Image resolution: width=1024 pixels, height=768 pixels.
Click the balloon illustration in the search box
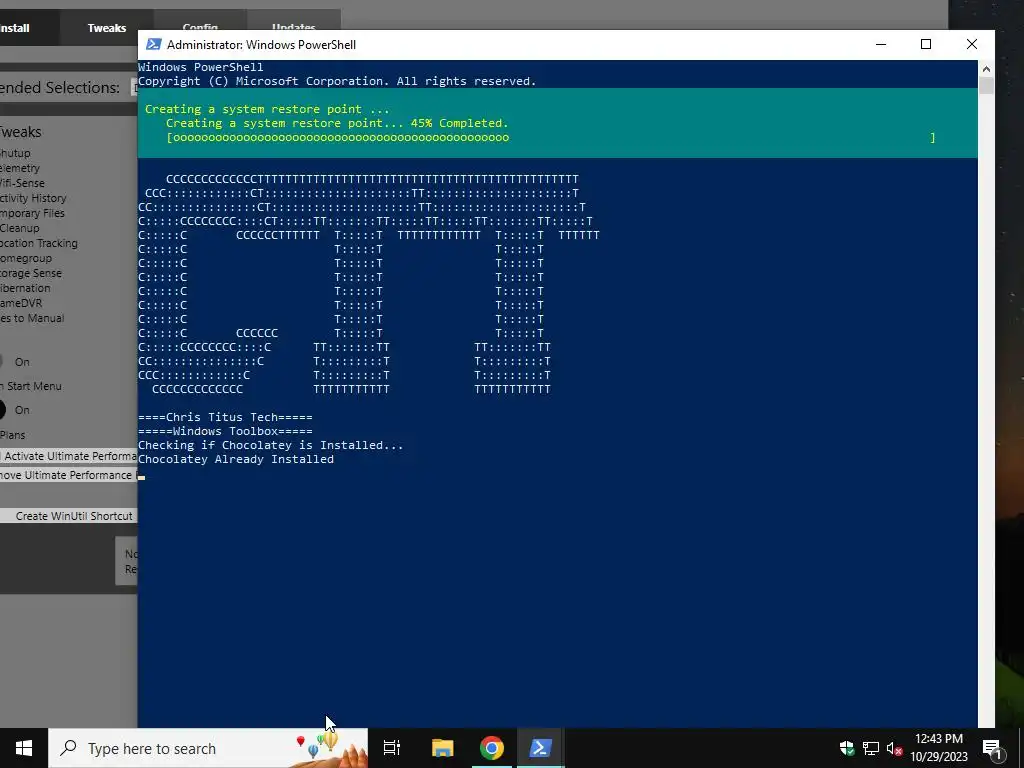(330, 748)
